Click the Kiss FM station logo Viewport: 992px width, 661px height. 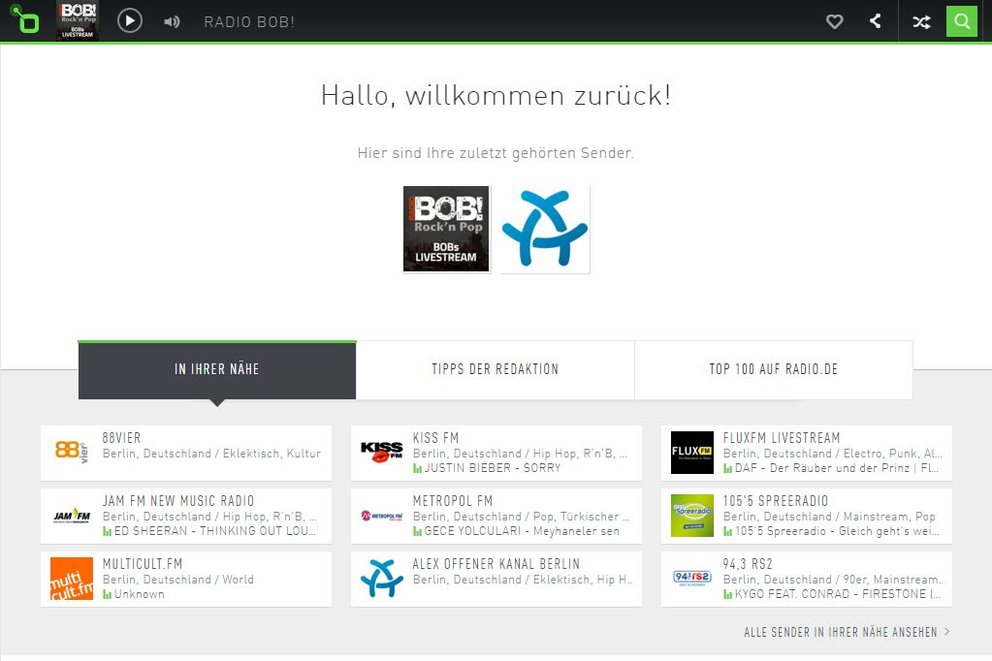381,453
